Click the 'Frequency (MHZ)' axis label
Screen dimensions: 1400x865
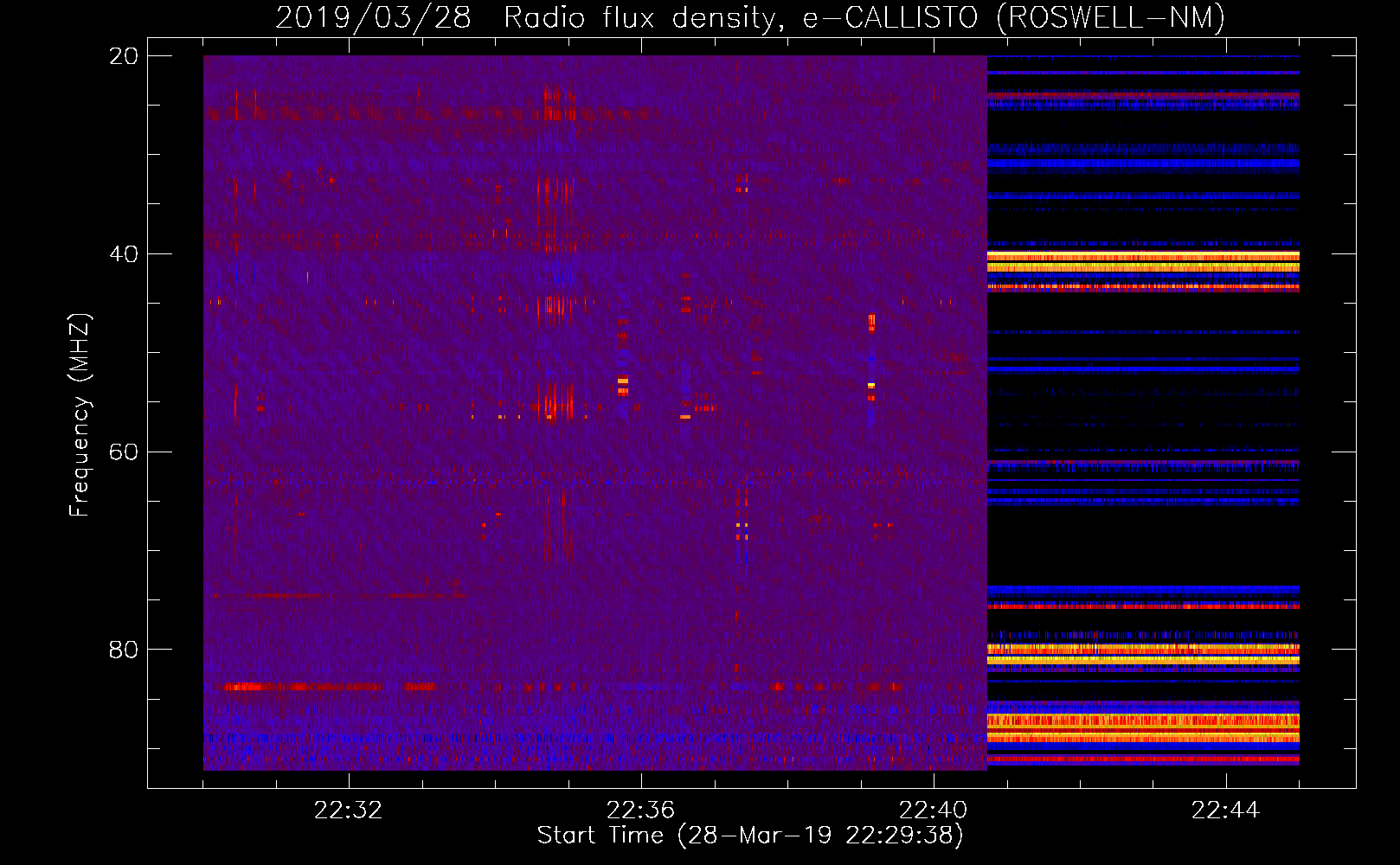[x=80, y=415]
